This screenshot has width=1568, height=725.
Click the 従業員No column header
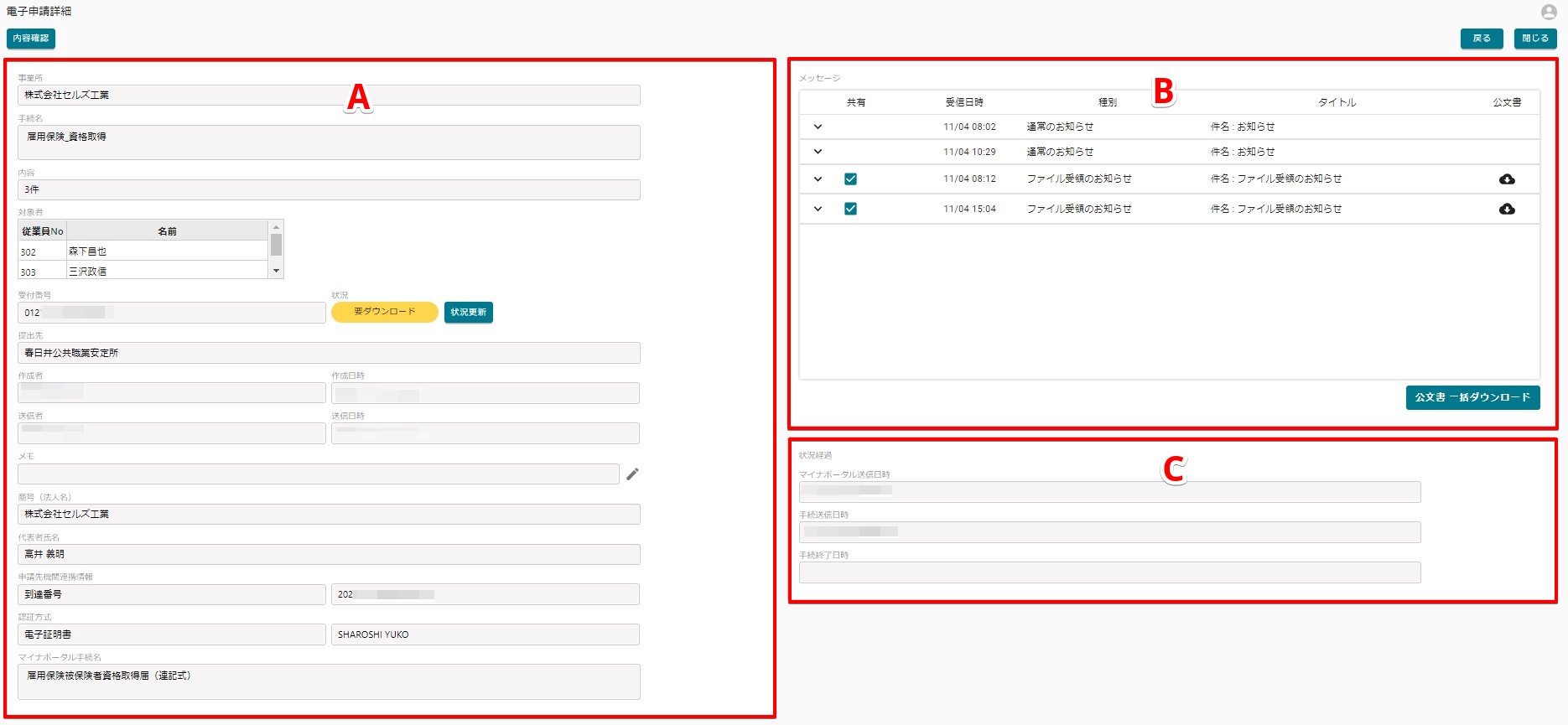tap(43, 231)
